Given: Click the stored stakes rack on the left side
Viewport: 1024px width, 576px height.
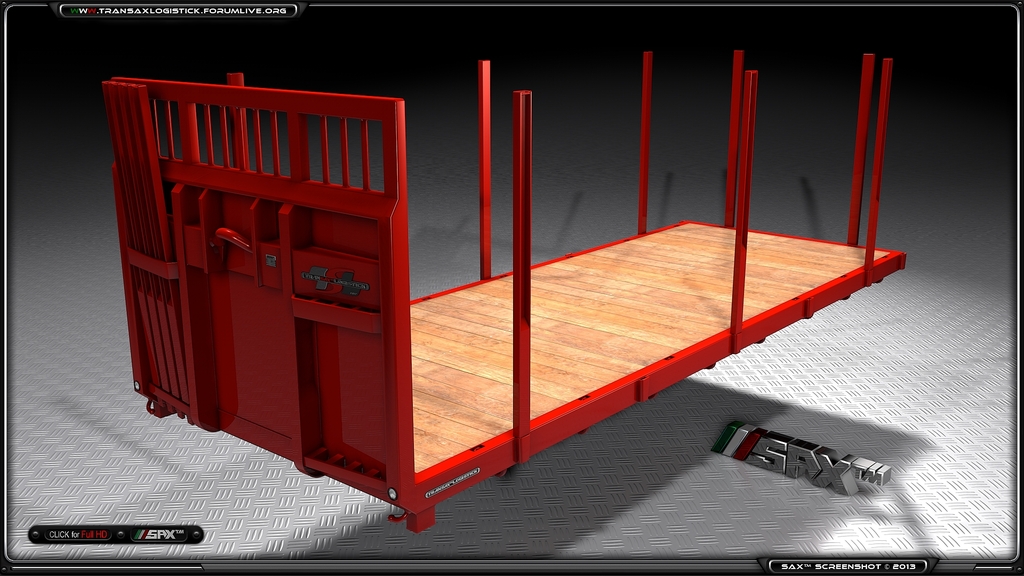Looking at the screenshot, I should point(145,240).
